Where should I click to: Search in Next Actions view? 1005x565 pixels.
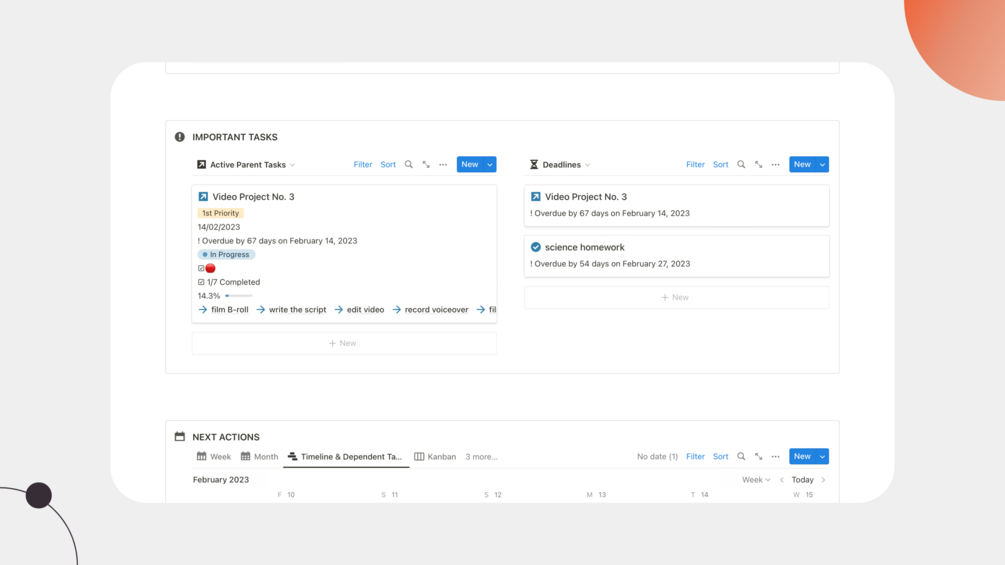[741, 457]
